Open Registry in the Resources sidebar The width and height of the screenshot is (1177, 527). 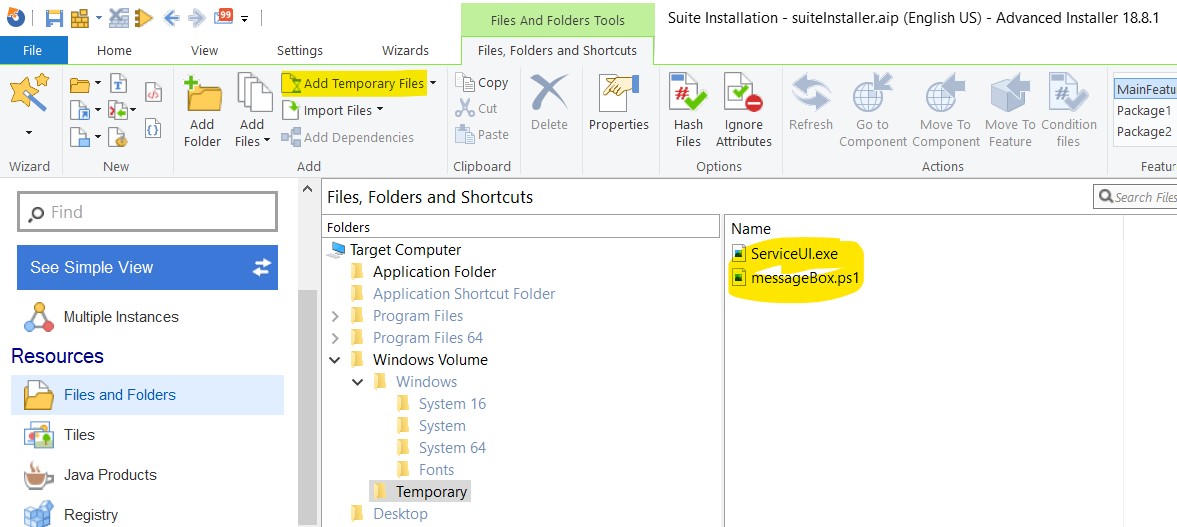click(90, 515)
